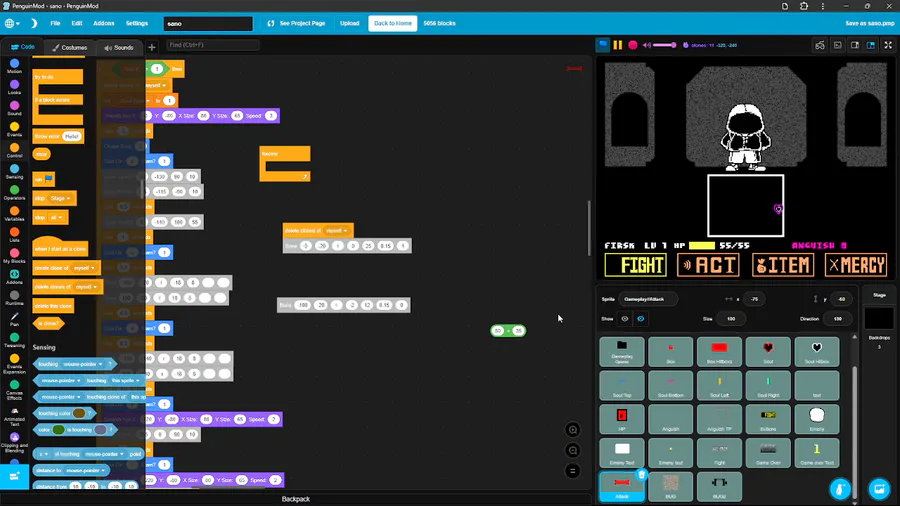Click Save as sano.pmp

pos(870,24)
